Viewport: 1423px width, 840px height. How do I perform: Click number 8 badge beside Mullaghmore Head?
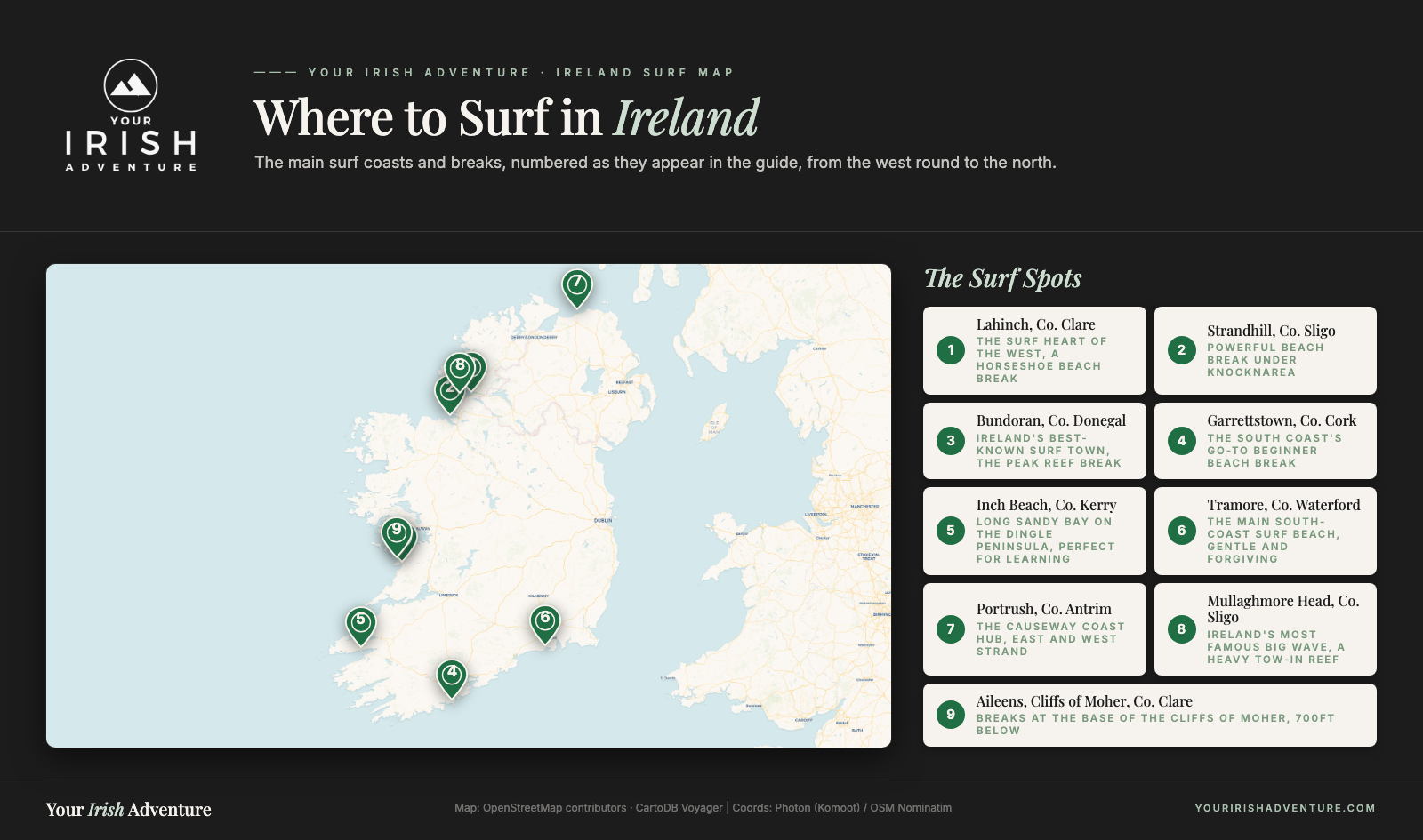pos(1182,629)
